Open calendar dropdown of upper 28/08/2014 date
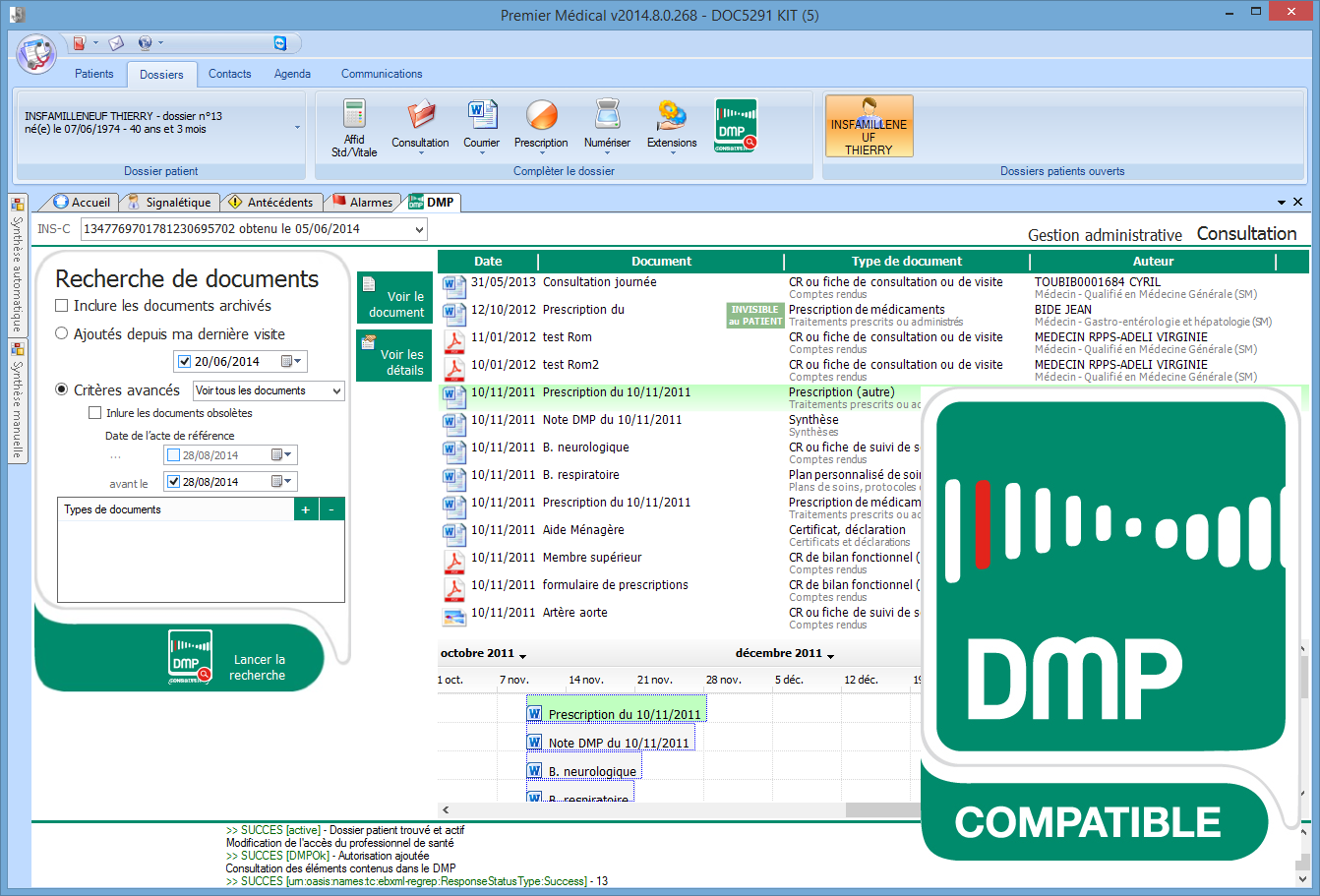The width and height of the screenshot is (1320, 896). tap(282, 455)
